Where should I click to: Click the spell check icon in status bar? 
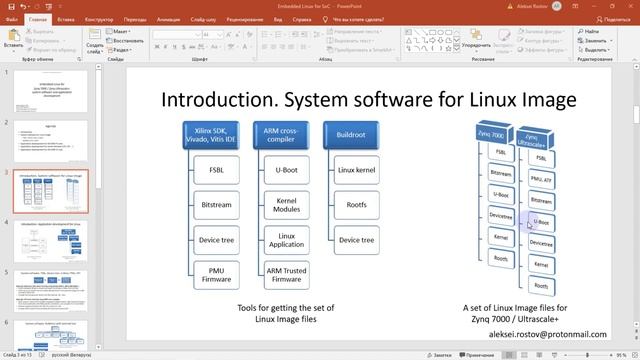click(42, 355)
